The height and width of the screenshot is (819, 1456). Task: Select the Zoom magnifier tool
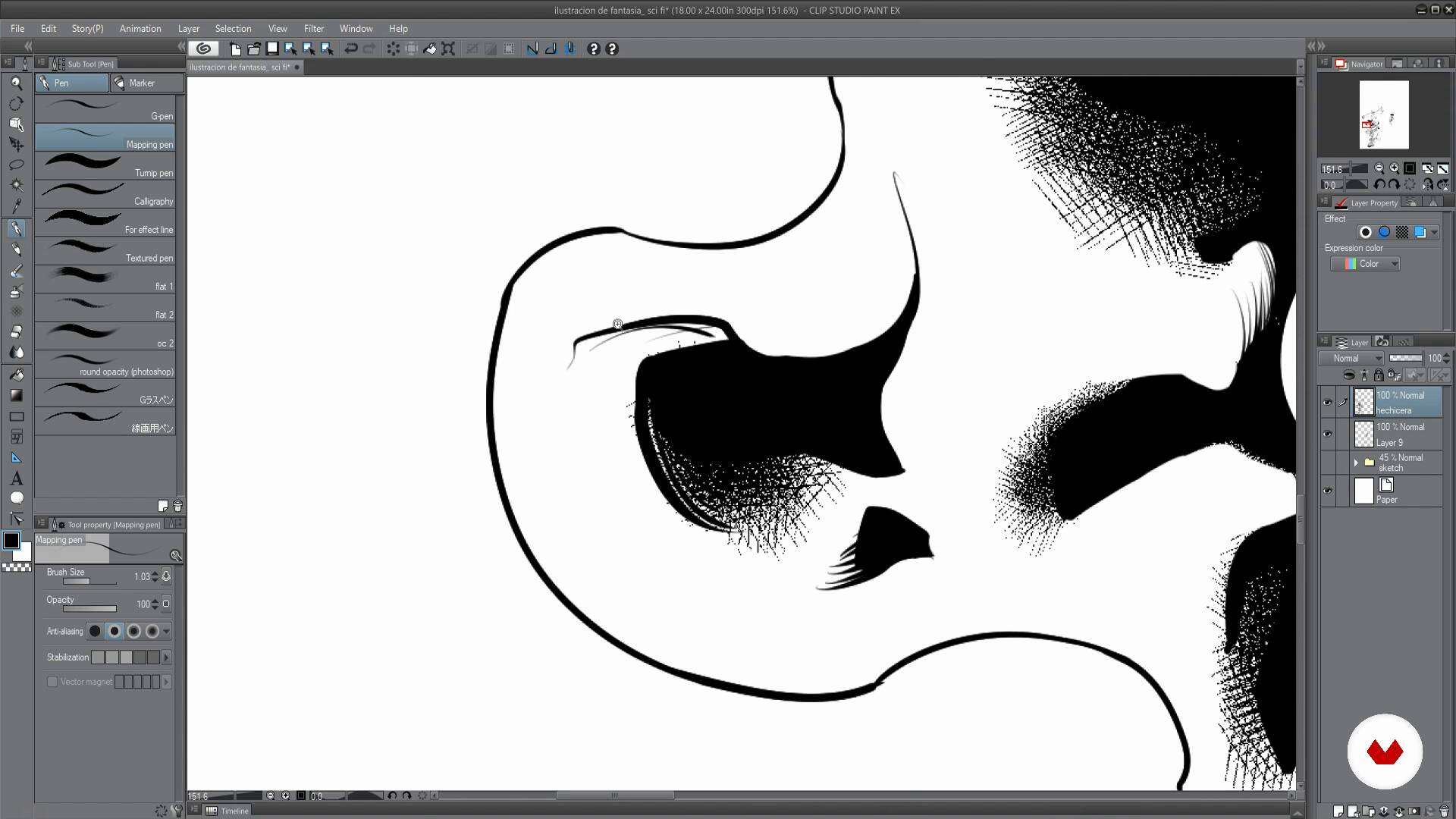pyautogui.click(x=16, y=83)
